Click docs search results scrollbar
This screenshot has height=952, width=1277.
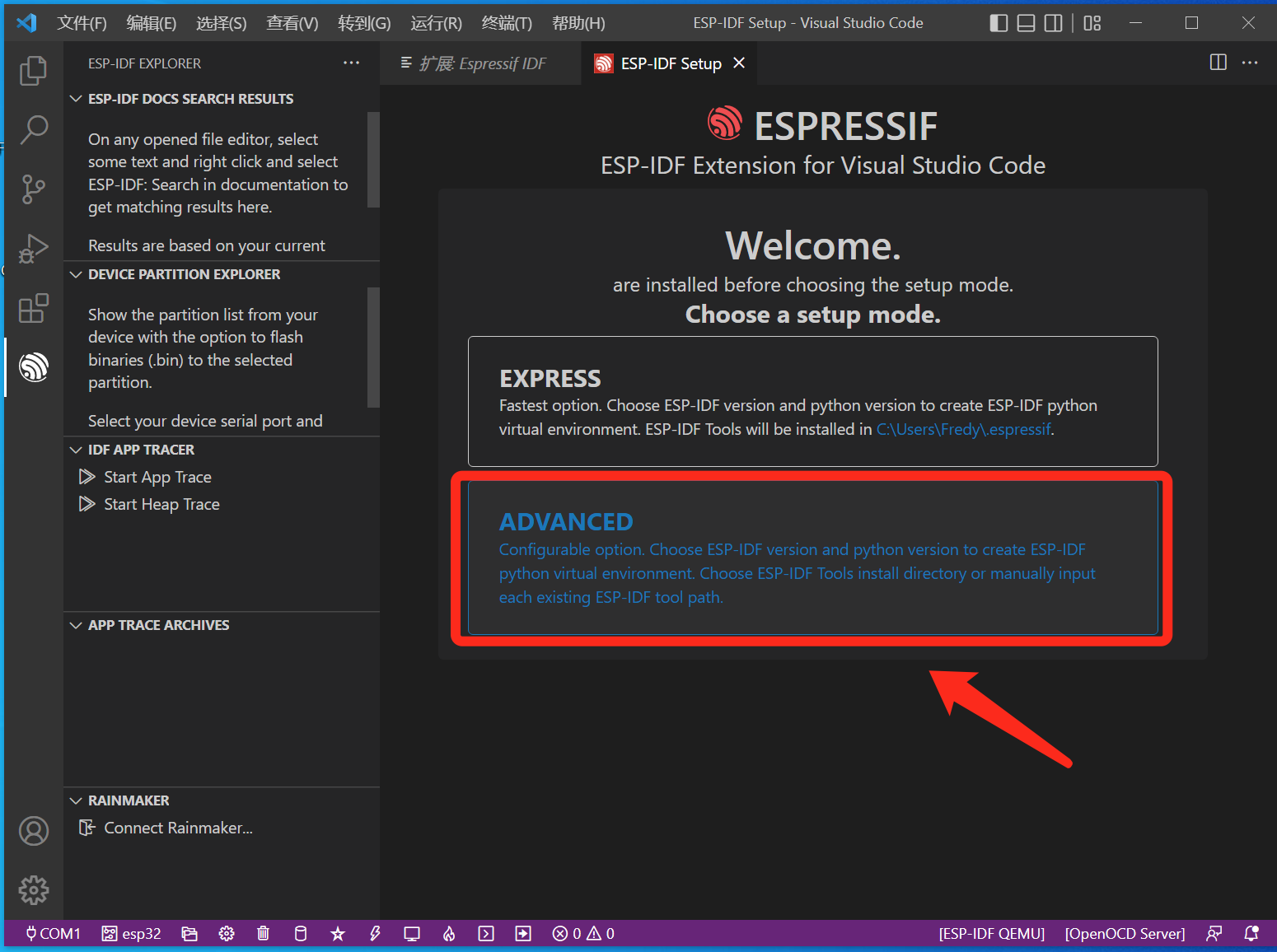point(373,160)
